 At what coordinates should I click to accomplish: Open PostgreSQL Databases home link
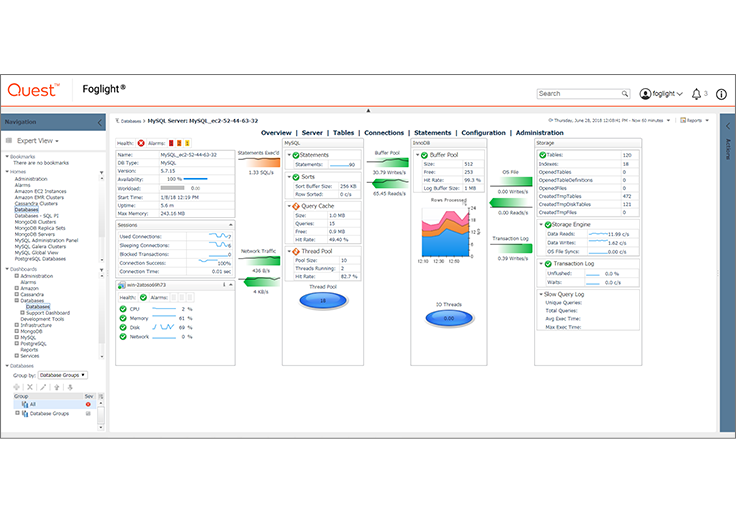[x=40, y=259]
